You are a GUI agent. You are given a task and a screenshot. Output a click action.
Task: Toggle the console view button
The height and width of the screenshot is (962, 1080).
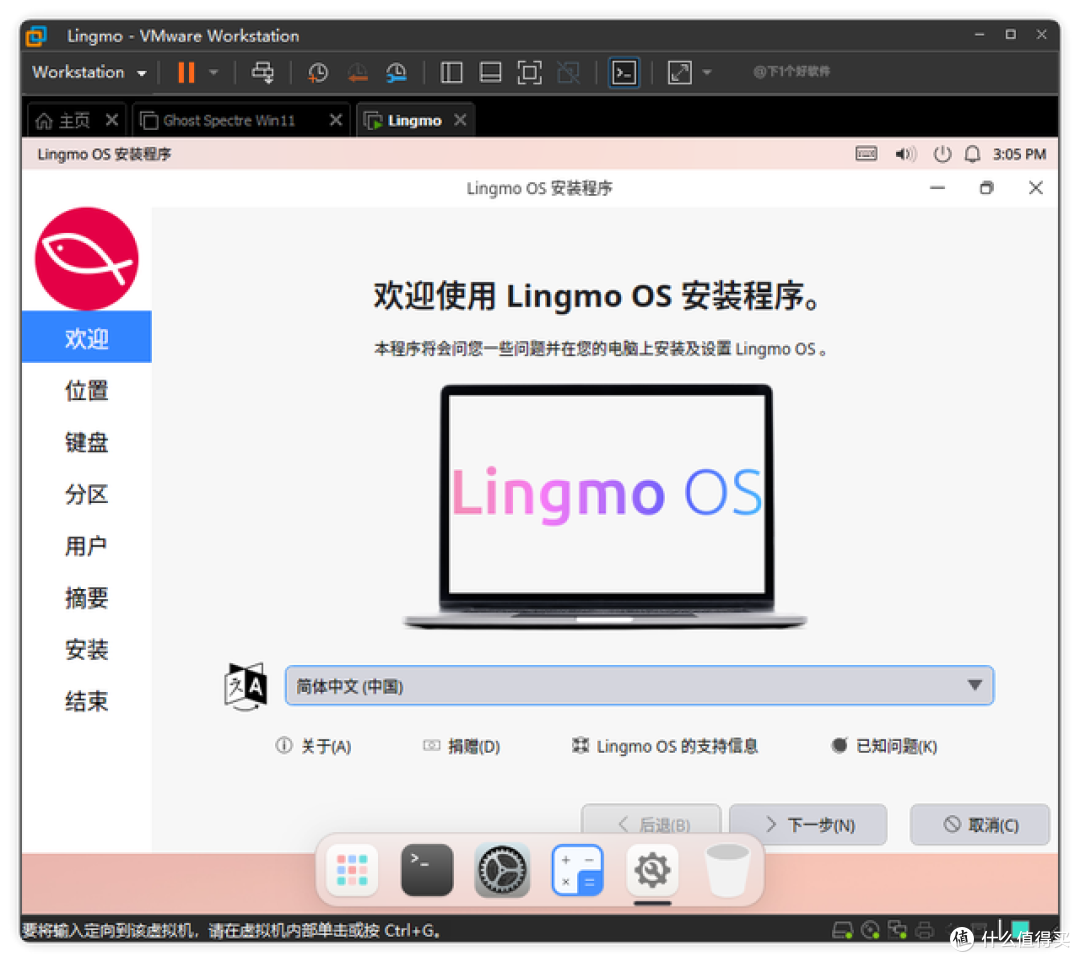click(624, 71)
